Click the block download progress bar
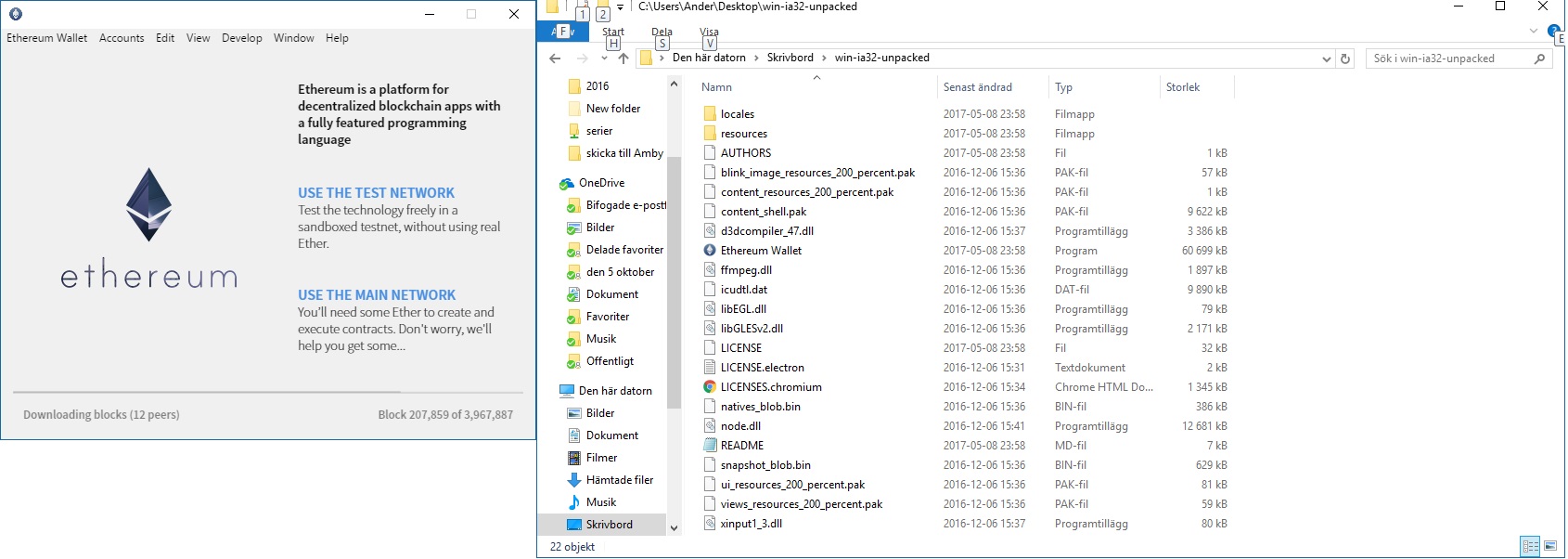 [268, 393]
